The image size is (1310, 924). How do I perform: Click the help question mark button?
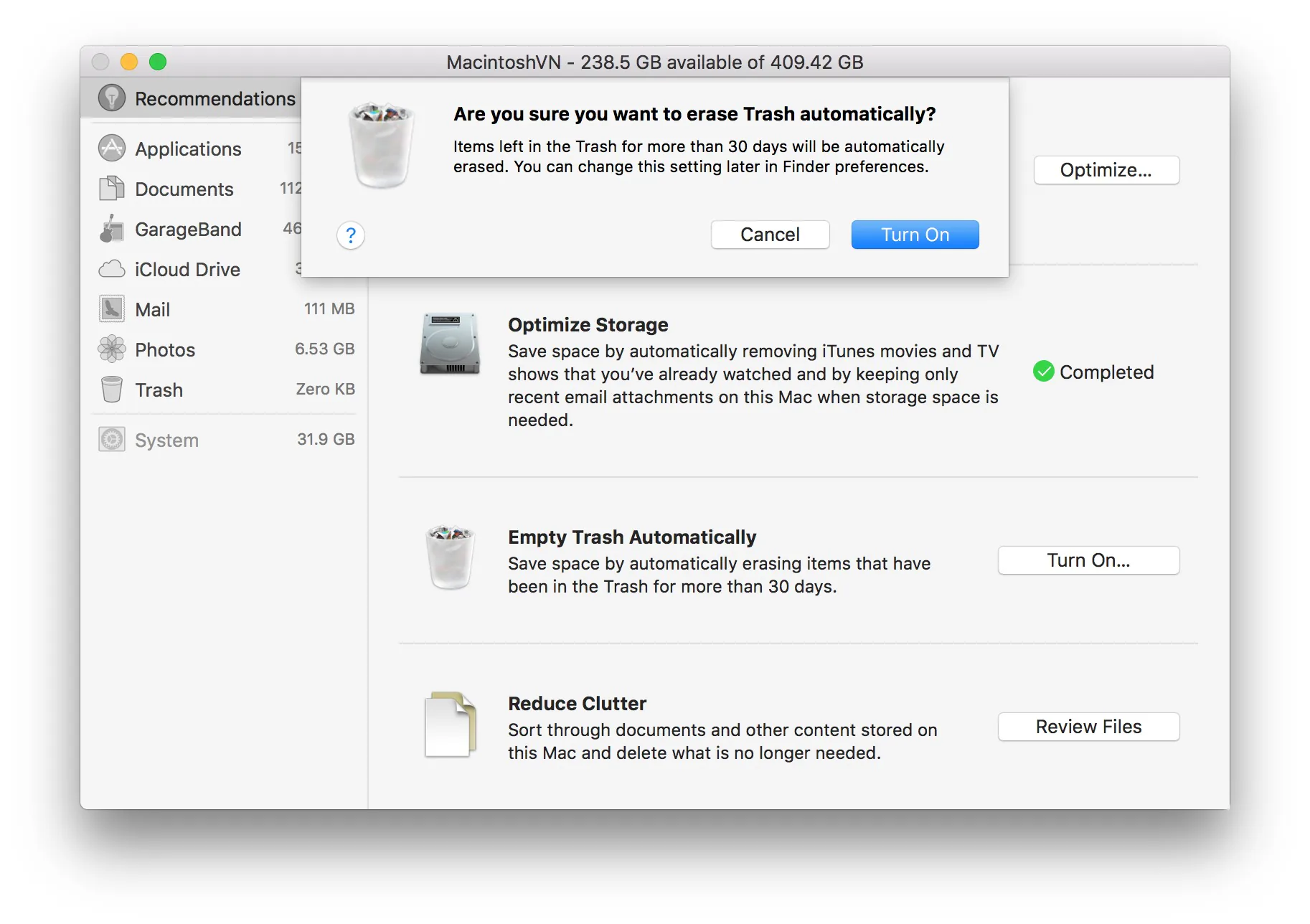(351, 235)
